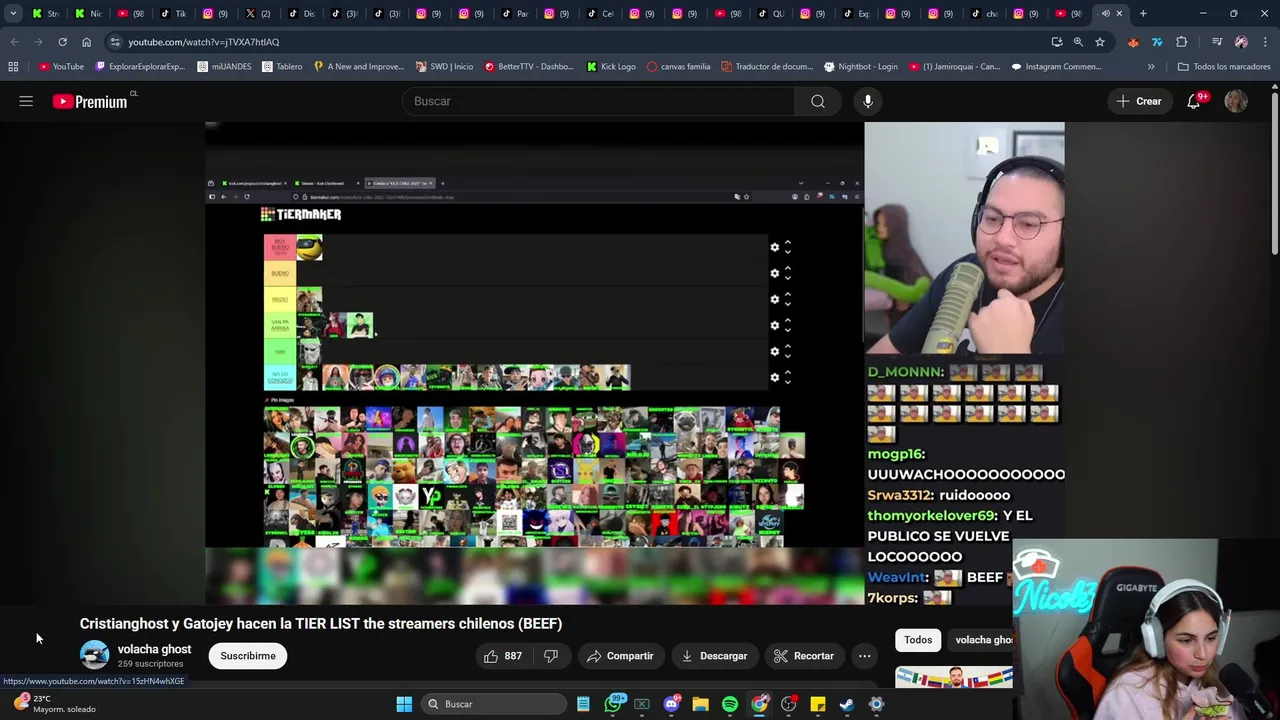Open Steam from the taskbar
The image size is (1280, 720).
click(847, 704)
